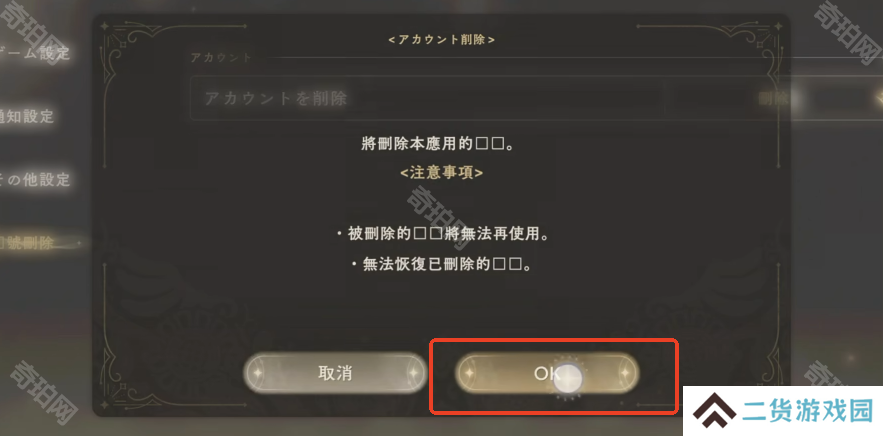The height and width of the screenshot is (436, 883).
Task: Click the white touch indicator circle on OK
Action: pos(568,379)
